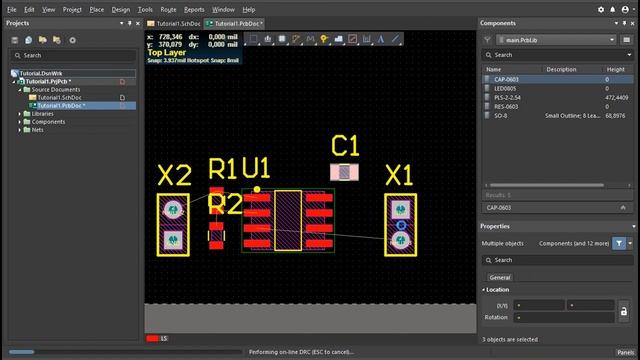Click the filter funnel icon in Components panel

[x=487, y=40]
